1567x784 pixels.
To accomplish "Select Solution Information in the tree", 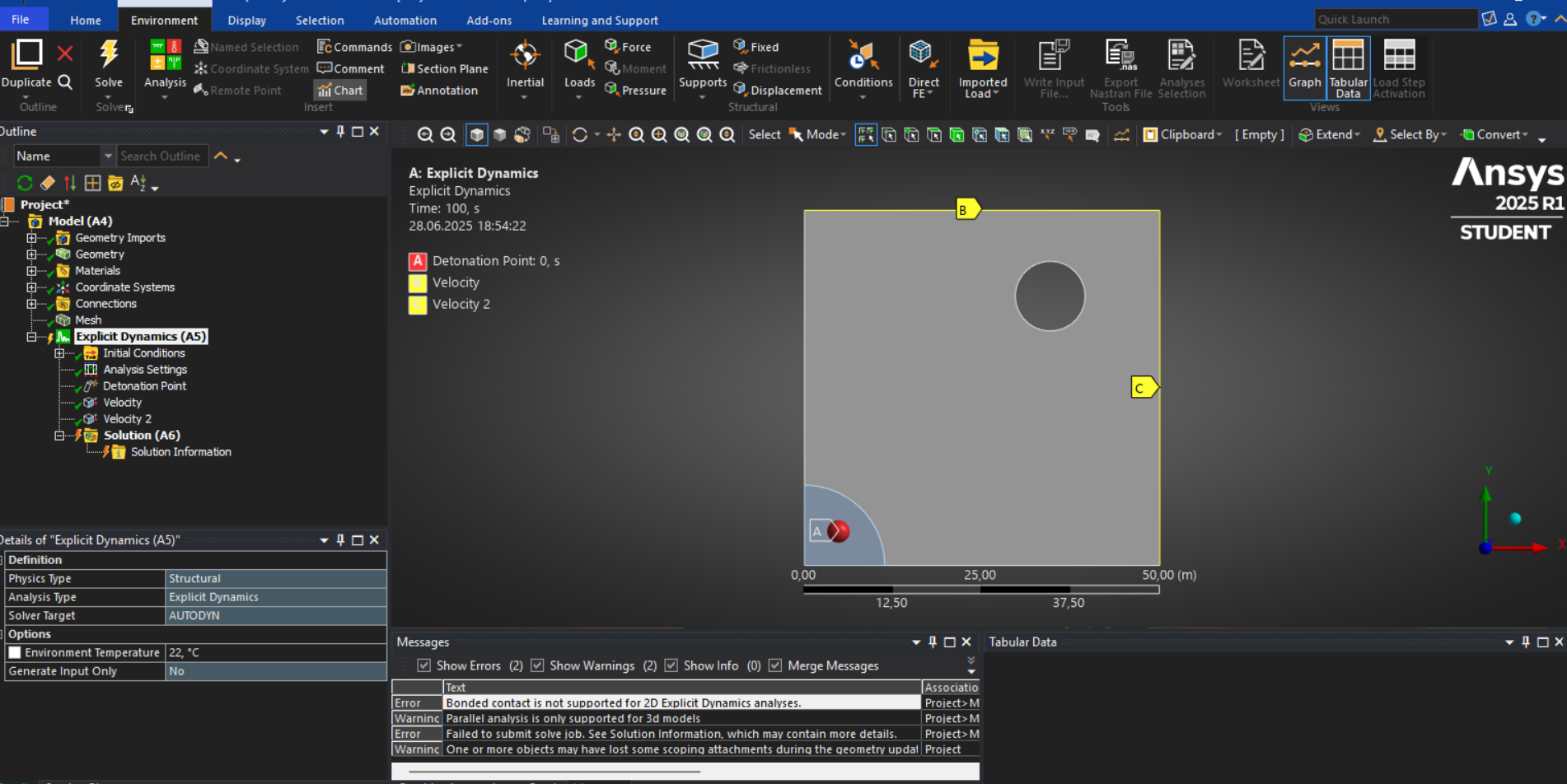I will click(180, 452).
